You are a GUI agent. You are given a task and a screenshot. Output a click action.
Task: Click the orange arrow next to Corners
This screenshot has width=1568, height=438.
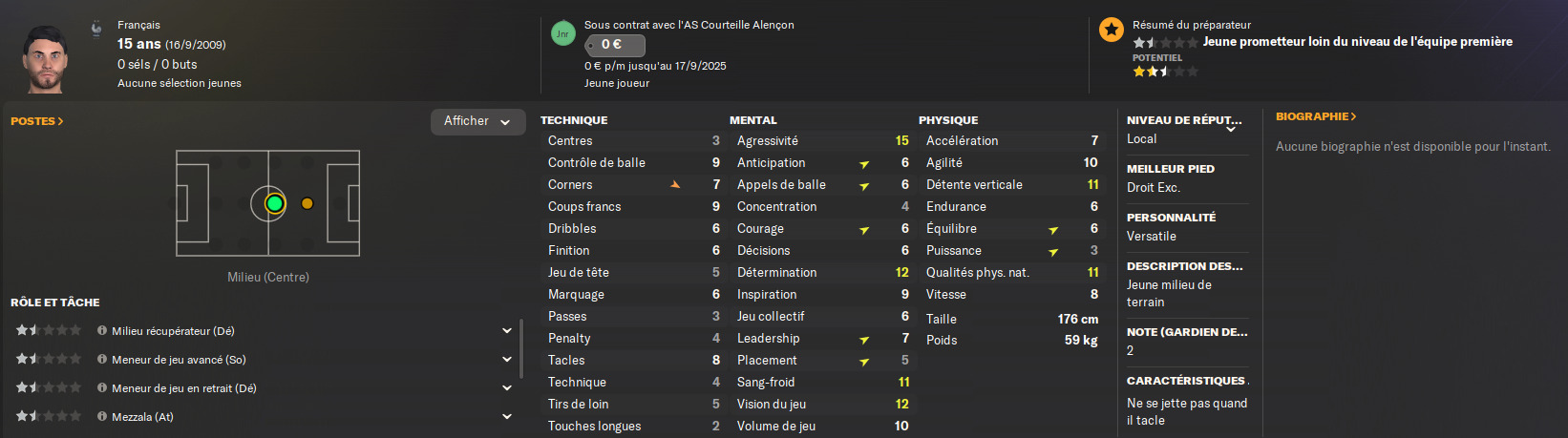coord(675,184)
